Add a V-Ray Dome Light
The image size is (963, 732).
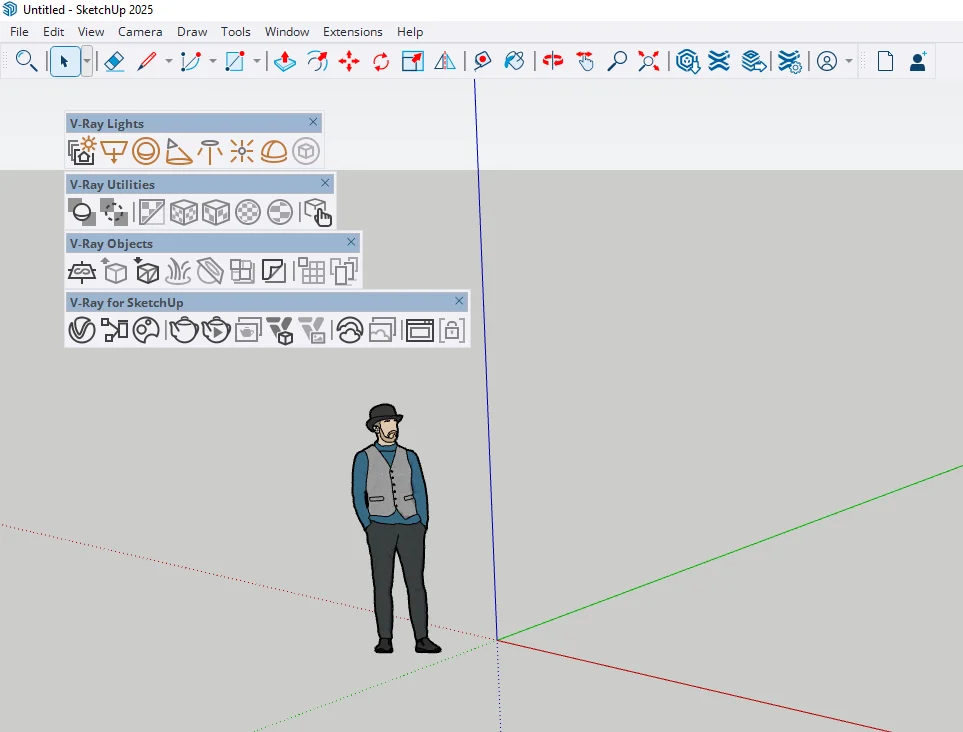pyautogui.click(x=274, y=151)
